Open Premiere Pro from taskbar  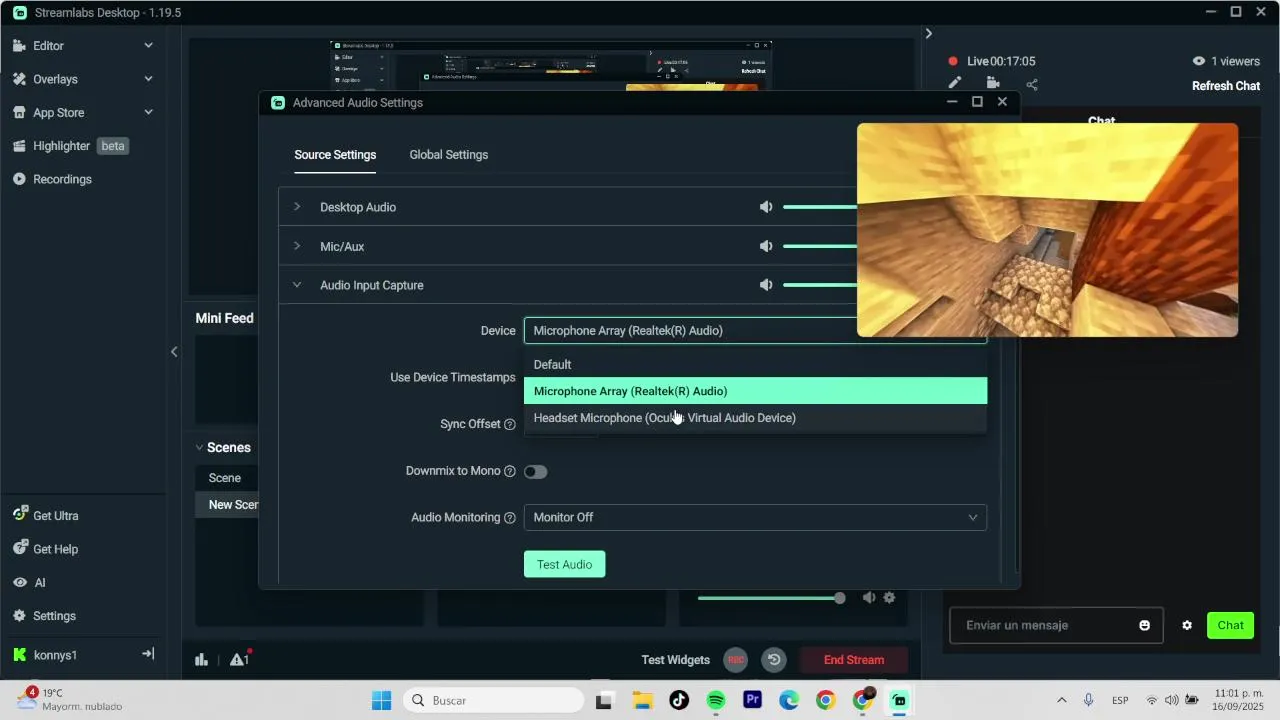pos(753,700)
